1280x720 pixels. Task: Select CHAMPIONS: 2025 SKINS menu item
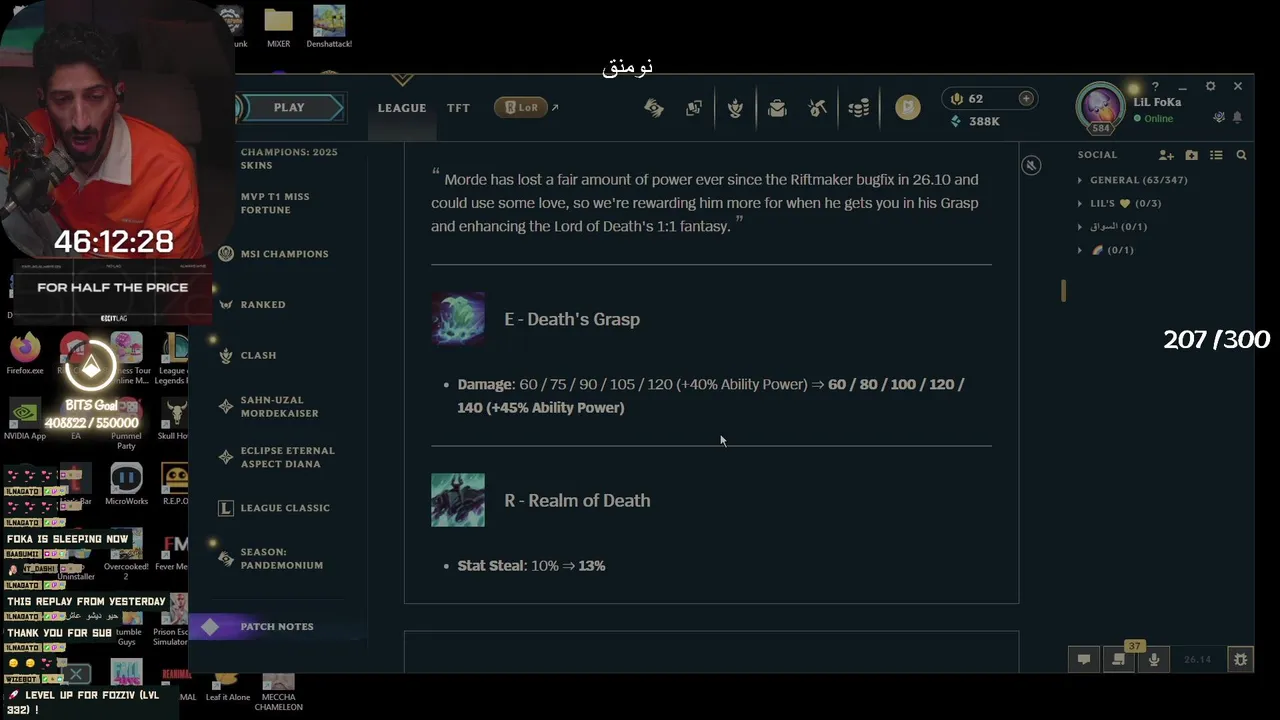point(289,158)
